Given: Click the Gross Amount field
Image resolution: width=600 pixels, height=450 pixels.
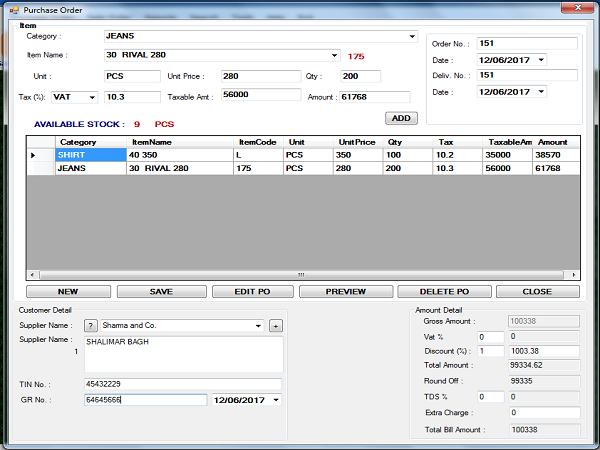Looking at the screenshot, I should [544, 321].
